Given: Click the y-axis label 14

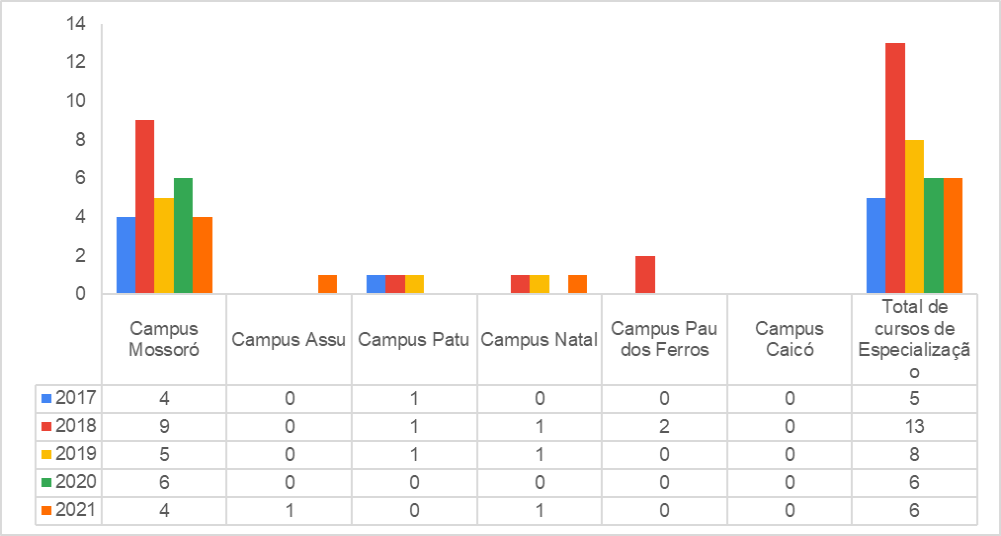Looking at the screenshot, I should [x=79, y=25].
